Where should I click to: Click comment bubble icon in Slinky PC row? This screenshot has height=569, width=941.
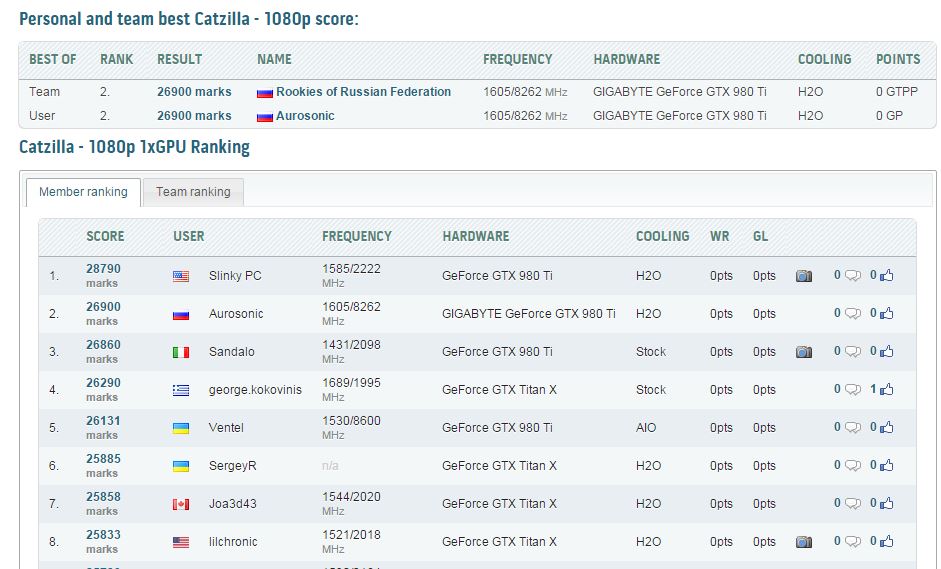(x=853, y=276)
